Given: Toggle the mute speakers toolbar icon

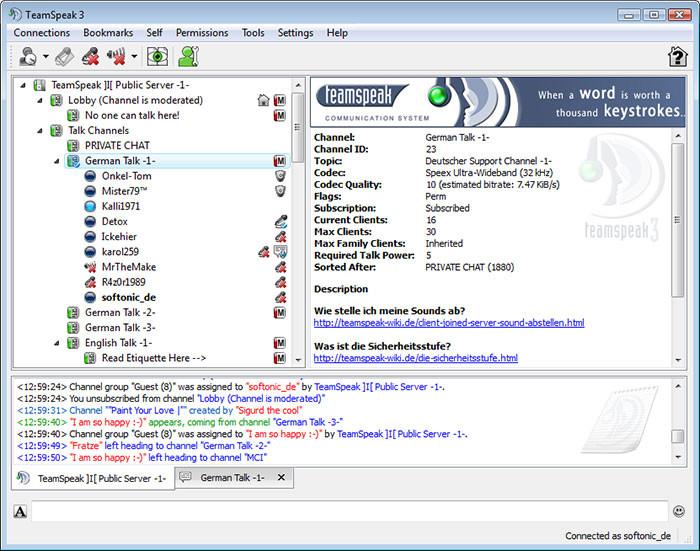Looking at the screenshot, I should point(116,57).
